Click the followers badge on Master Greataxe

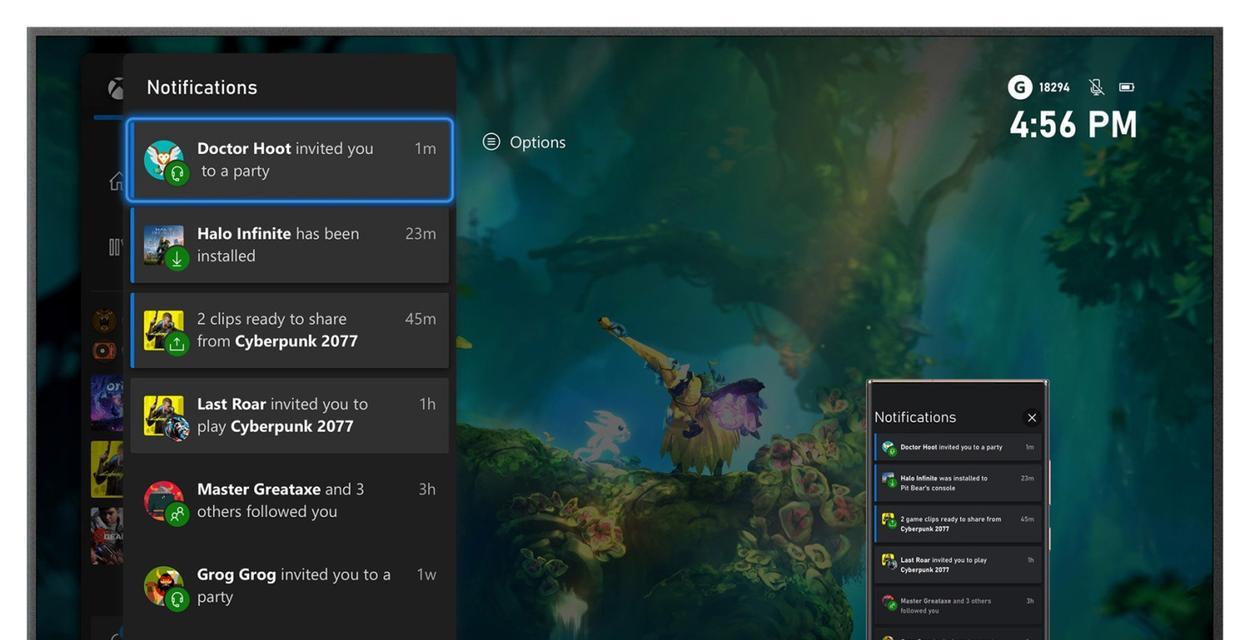[177, 515]
